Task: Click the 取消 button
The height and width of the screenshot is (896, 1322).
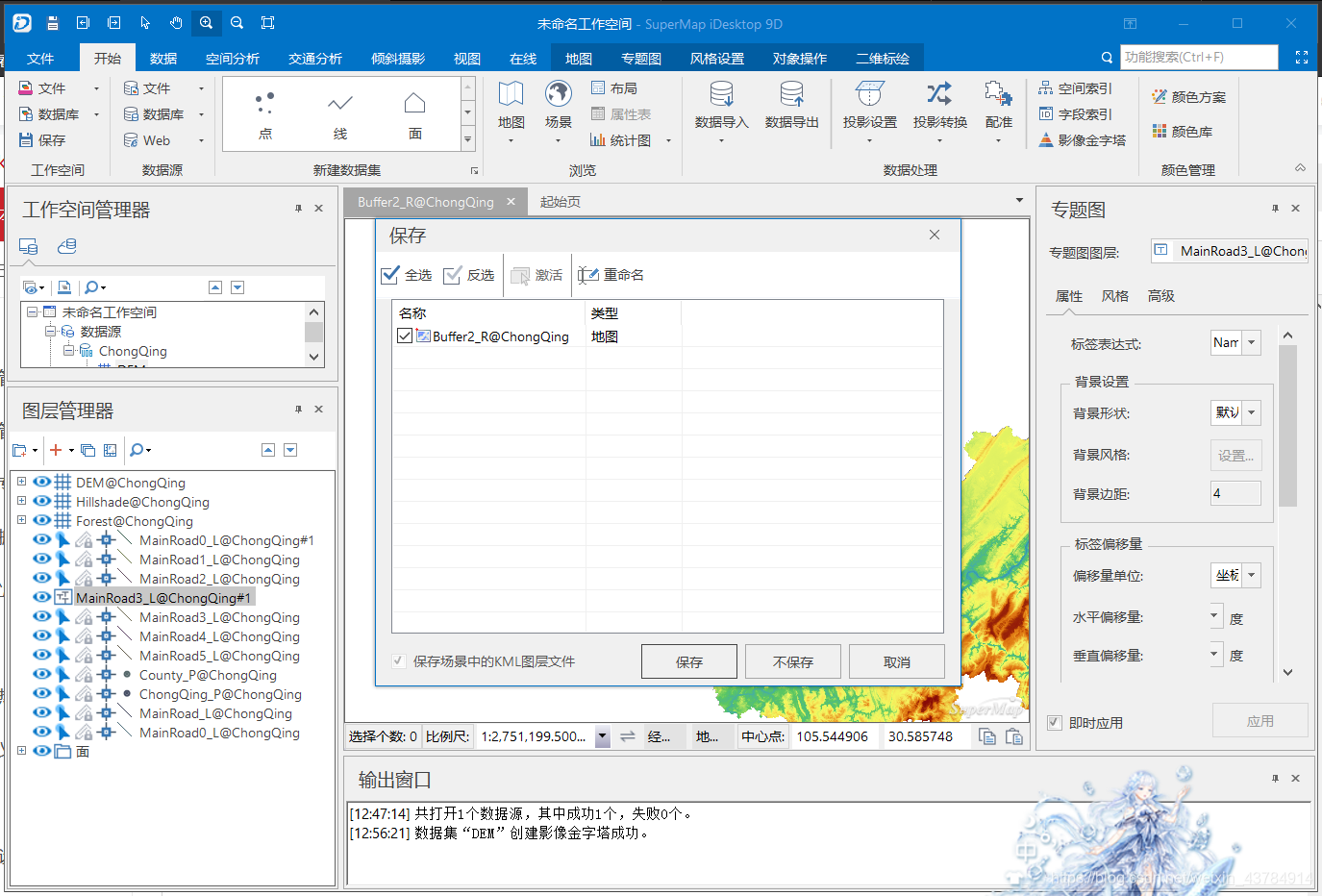Action: (x=897, y=661)
